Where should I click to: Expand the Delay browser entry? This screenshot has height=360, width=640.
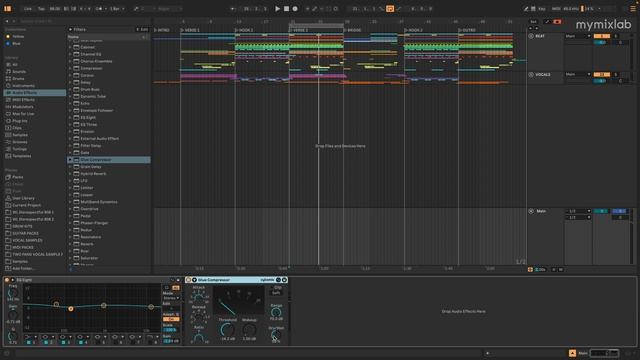click(70, 82)
